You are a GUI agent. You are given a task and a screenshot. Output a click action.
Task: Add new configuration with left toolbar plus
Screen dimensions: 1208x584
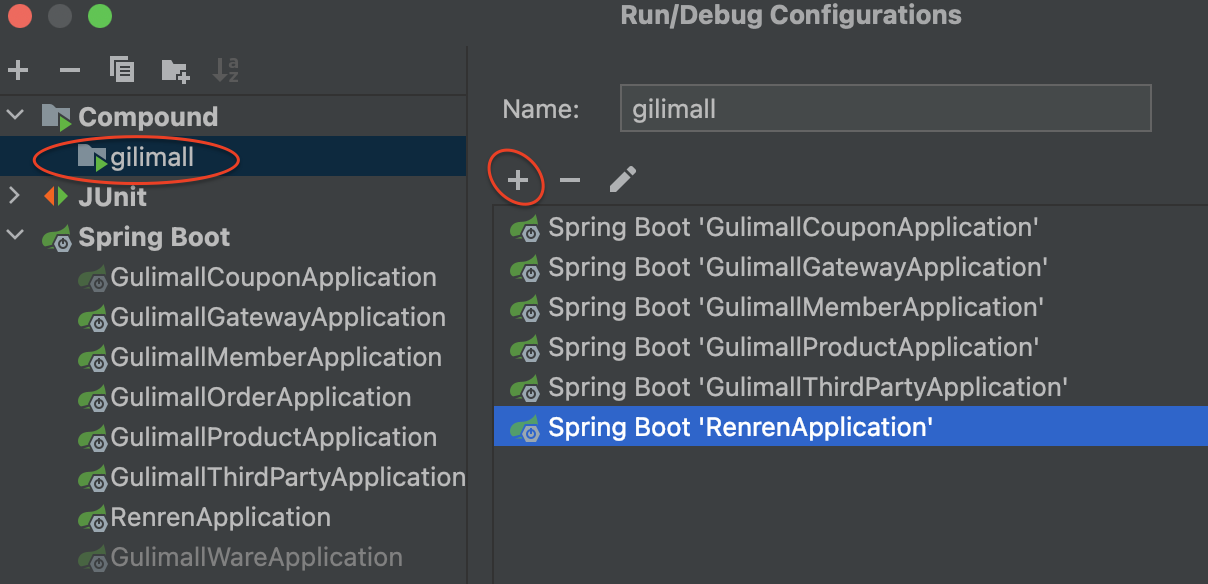click(x=18, y=70)
